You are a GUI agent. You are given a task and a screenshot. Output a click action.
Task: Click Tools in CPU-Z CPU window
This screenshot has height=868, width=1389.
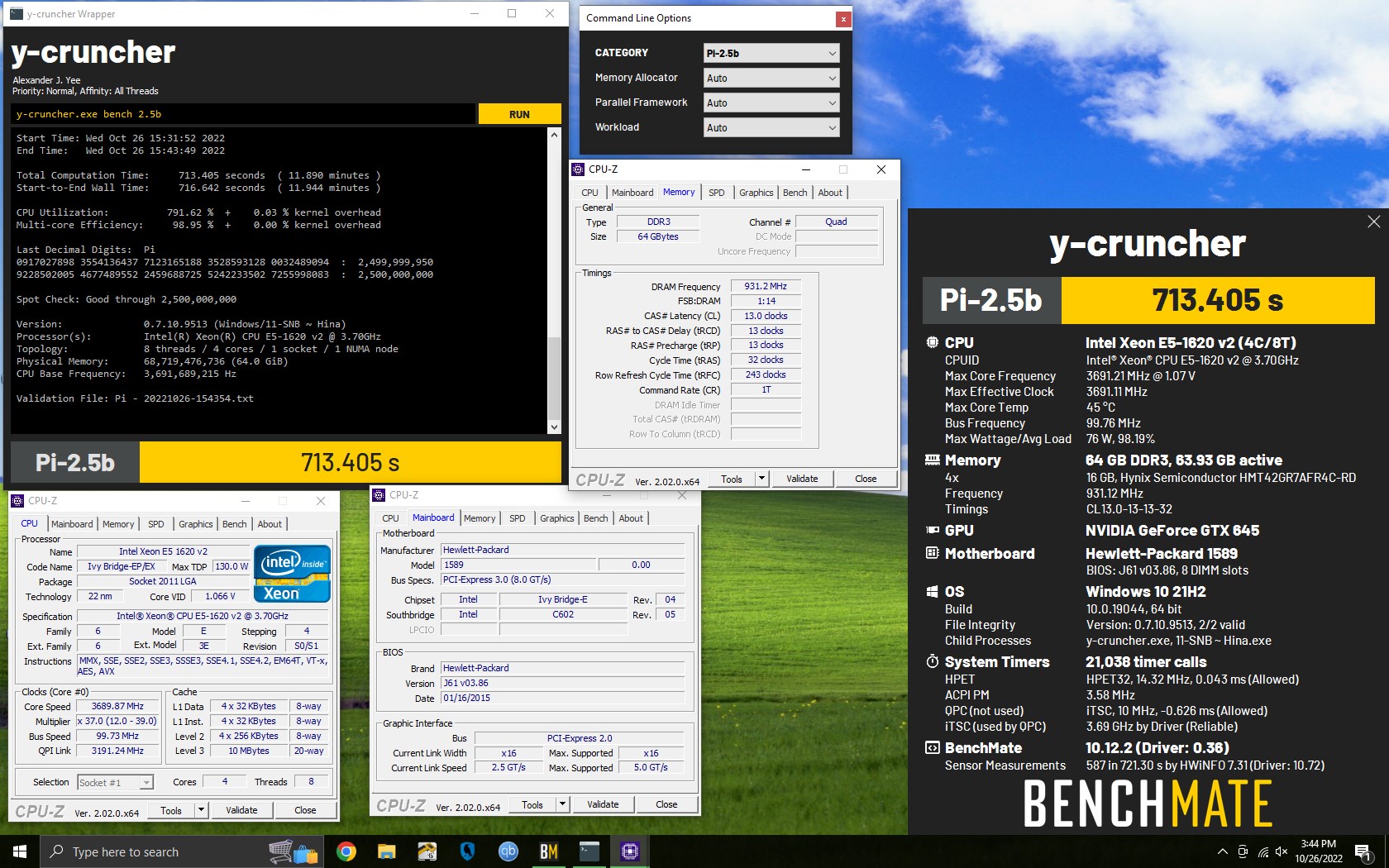[171, 810]
